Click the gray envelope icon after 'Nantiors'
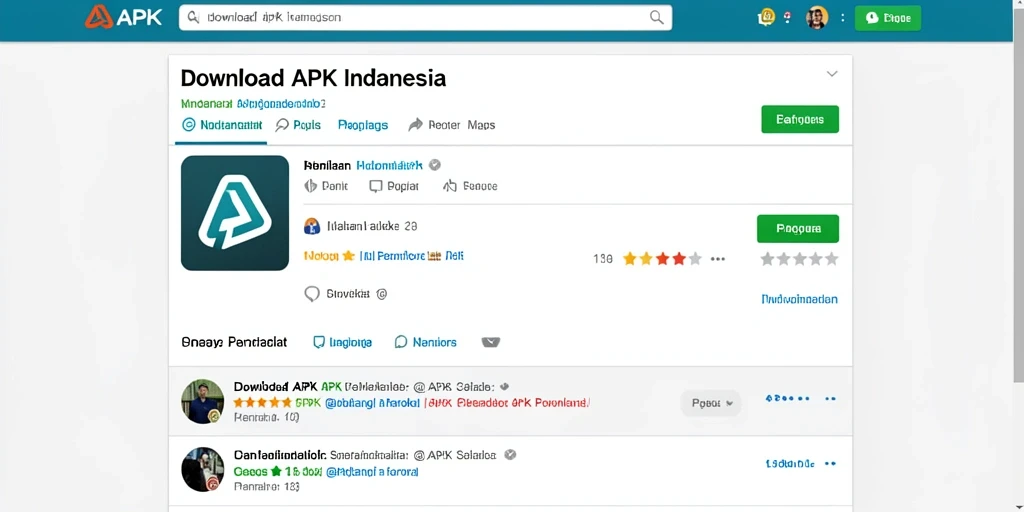This screenshot has height=512, width=1024. click(490, 342)
